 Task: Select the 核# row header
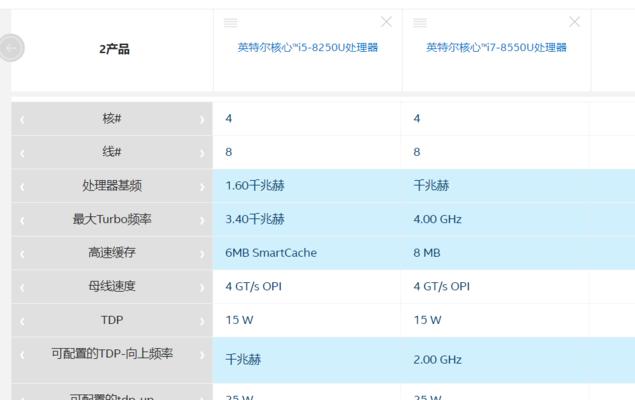pyautogui.click(x=112, y=118)
